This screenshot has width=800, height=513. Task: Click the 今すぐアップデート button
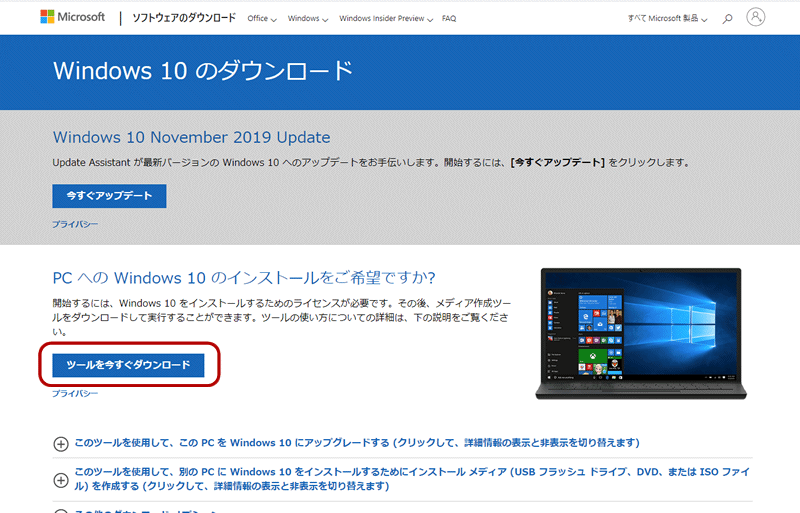109,196
